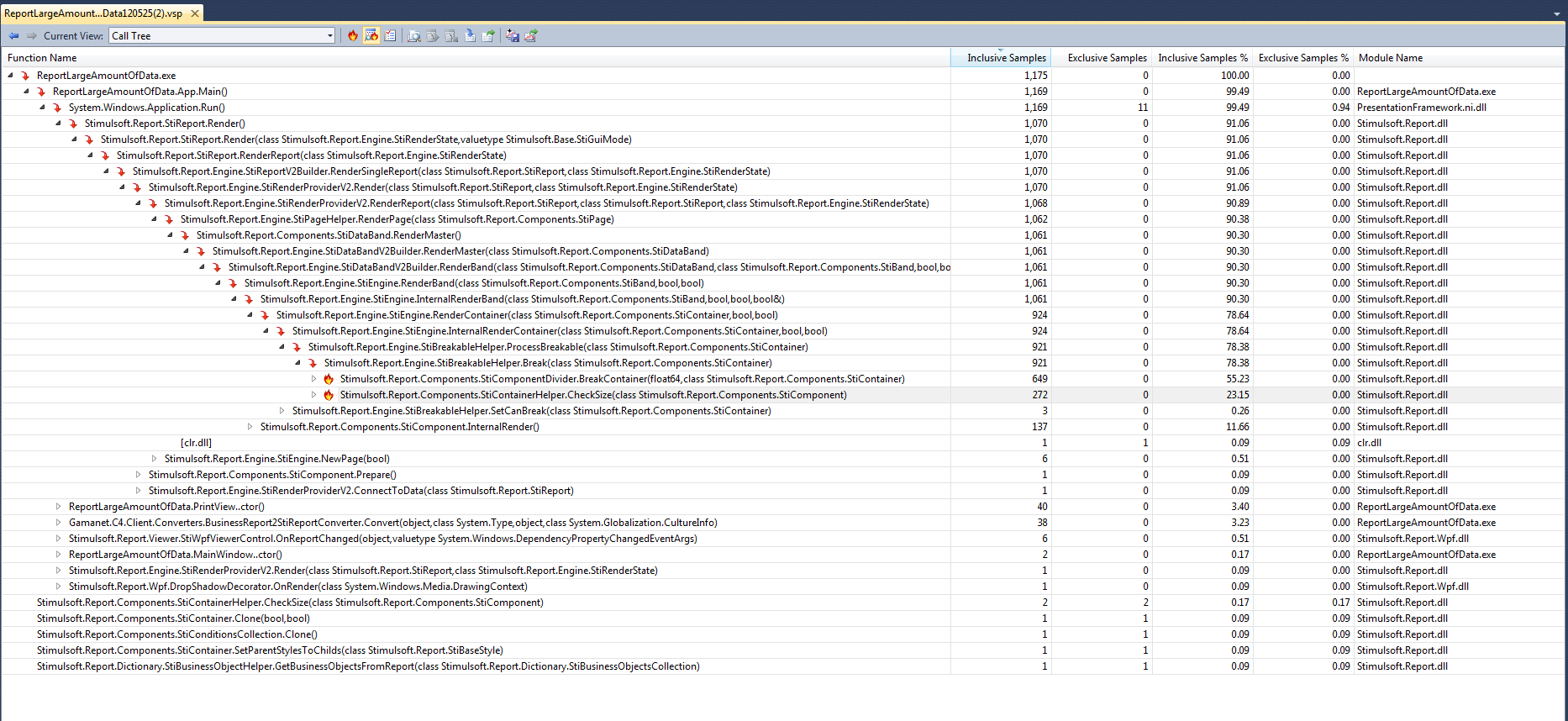
Task: Expand MainWindow..ctor() node
Action: click(x=58, y=555)
